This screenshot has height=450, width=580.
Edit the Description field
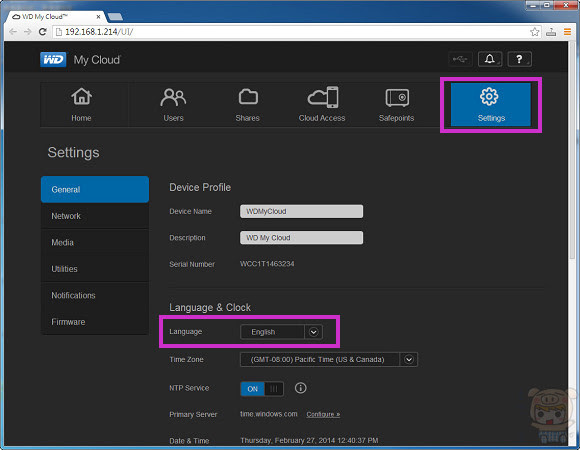pyautogui.click(x=301, y=238)
